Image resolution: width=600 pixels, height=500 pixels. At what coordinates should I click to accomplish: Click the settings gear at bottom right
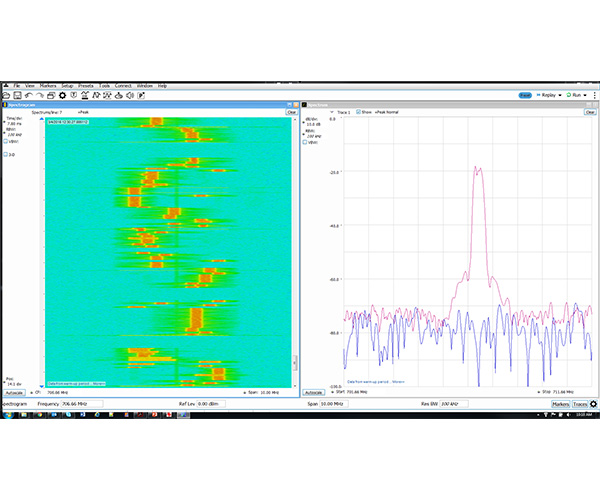pyautogui.click(x=594, y=404)
